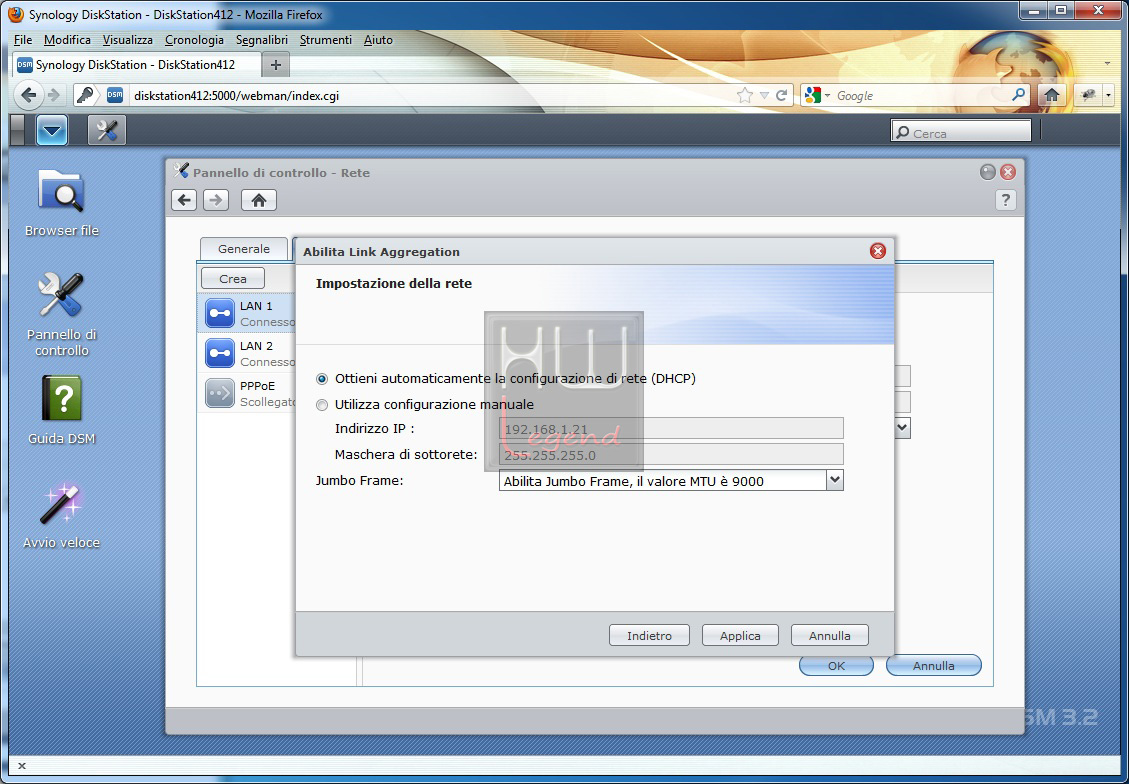This screenshot has width=1129, height=784.
Task: Click the Firefox forward arrow button
Action: pyautogui.click(x=53, y=94)
